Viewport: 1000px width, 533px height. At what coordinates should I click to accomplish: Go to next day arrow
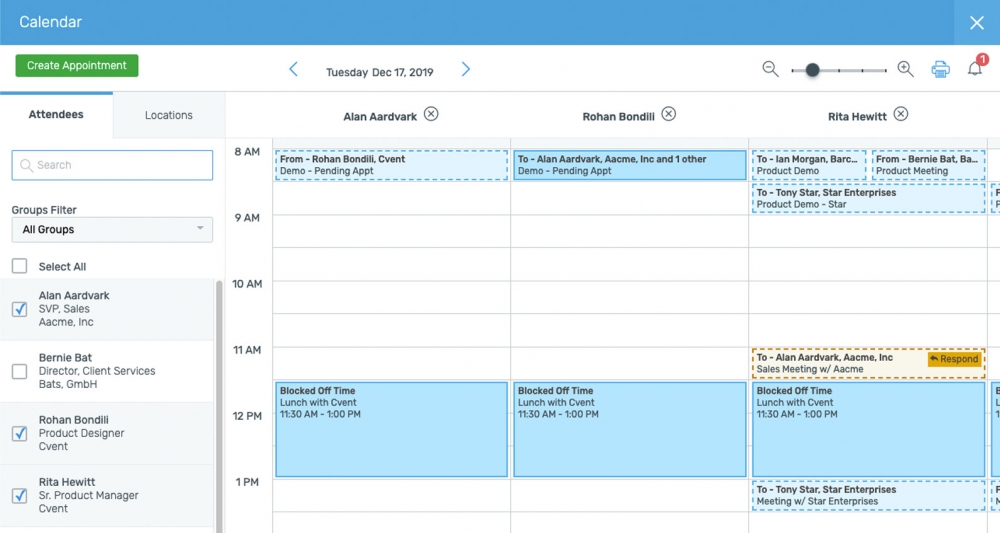point(466,69)
